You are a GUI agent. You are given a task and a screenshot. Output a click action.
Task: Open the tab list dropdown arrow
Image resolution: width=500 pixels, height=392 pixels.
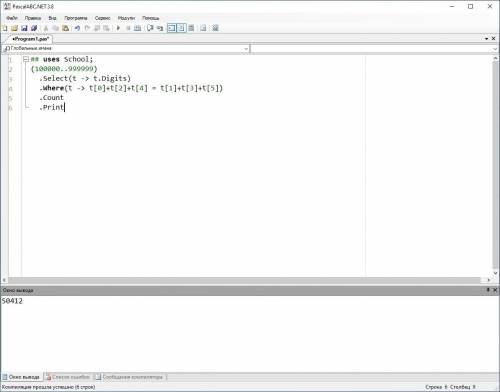487,39
